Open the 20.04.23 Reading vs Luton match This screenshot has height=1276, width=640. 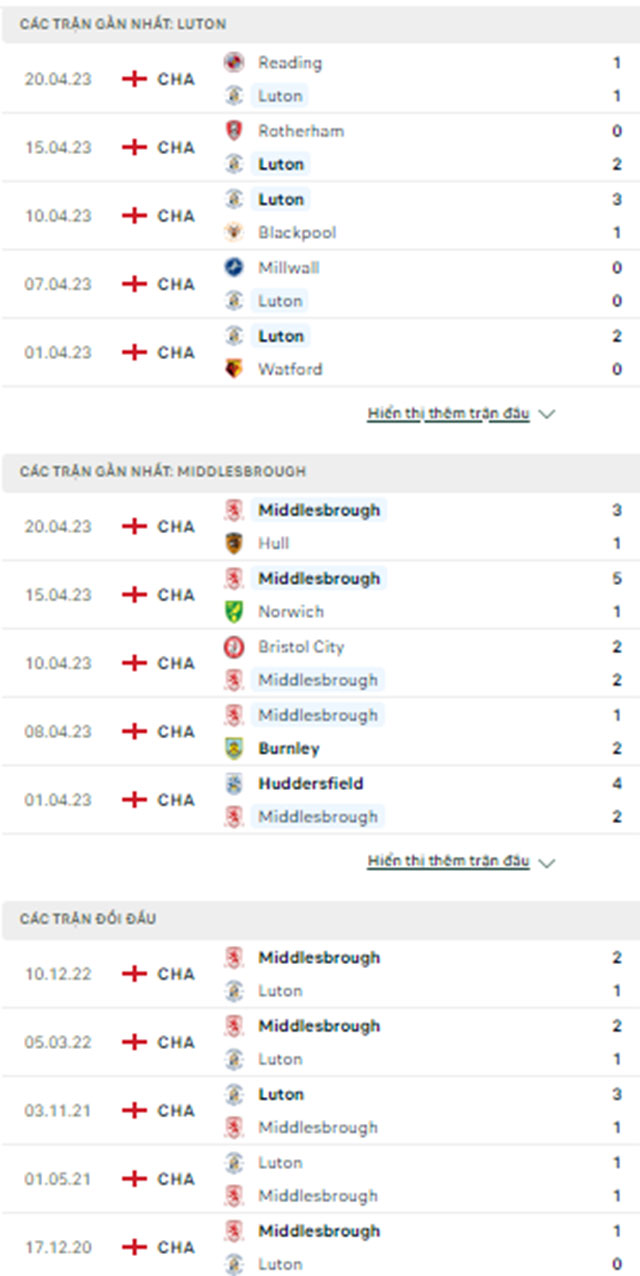click(x=320, y=79)
